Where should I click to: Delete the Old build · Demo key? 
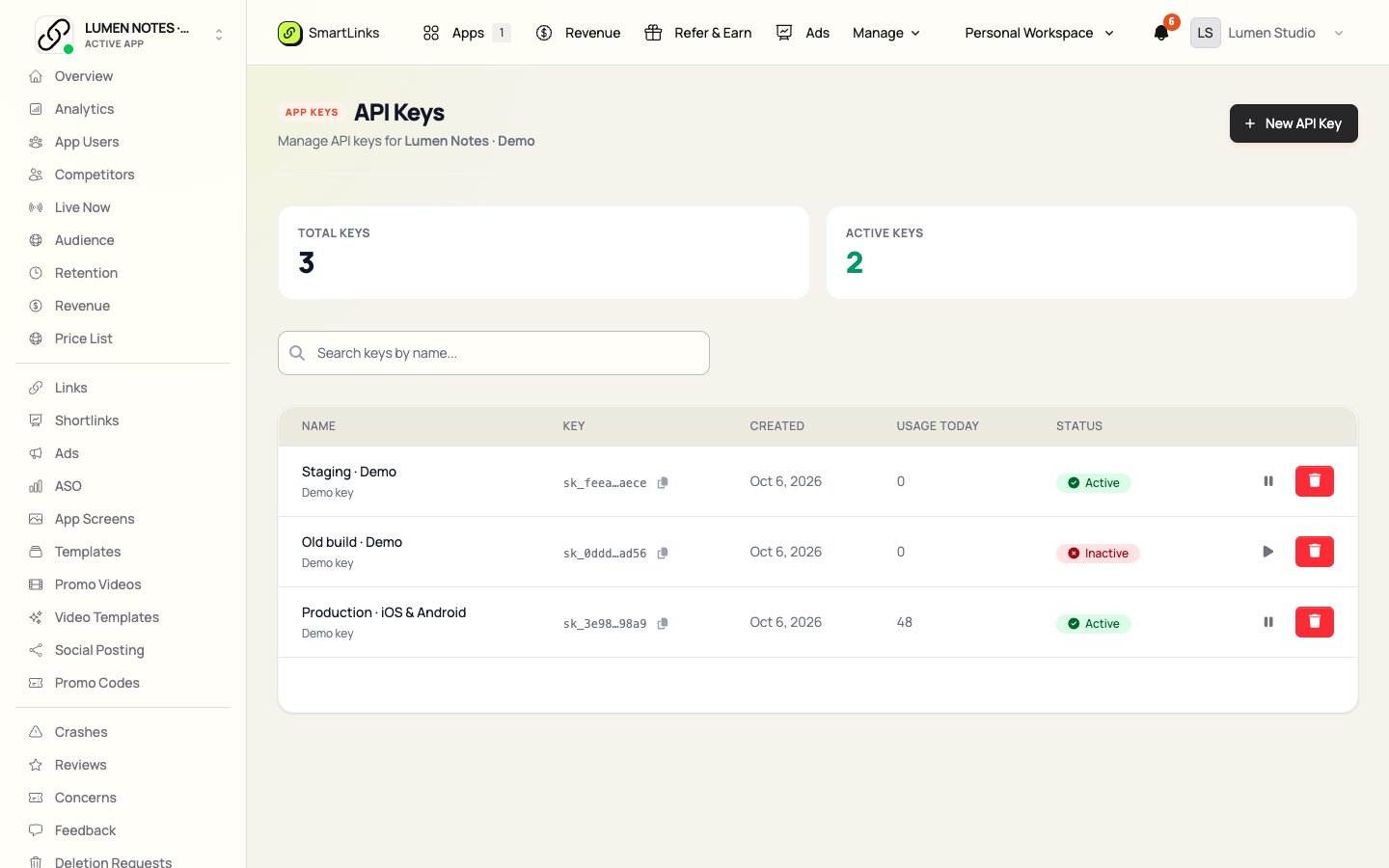point(1314,552)
